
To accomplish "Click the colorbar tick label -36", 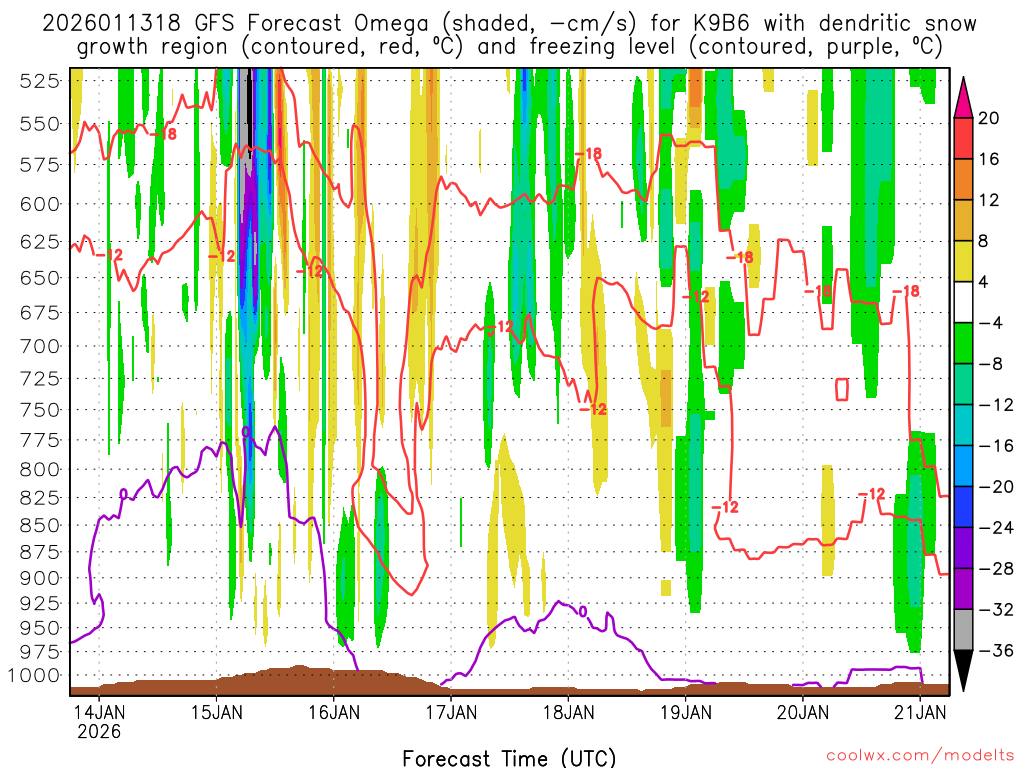I will (996, 651).
